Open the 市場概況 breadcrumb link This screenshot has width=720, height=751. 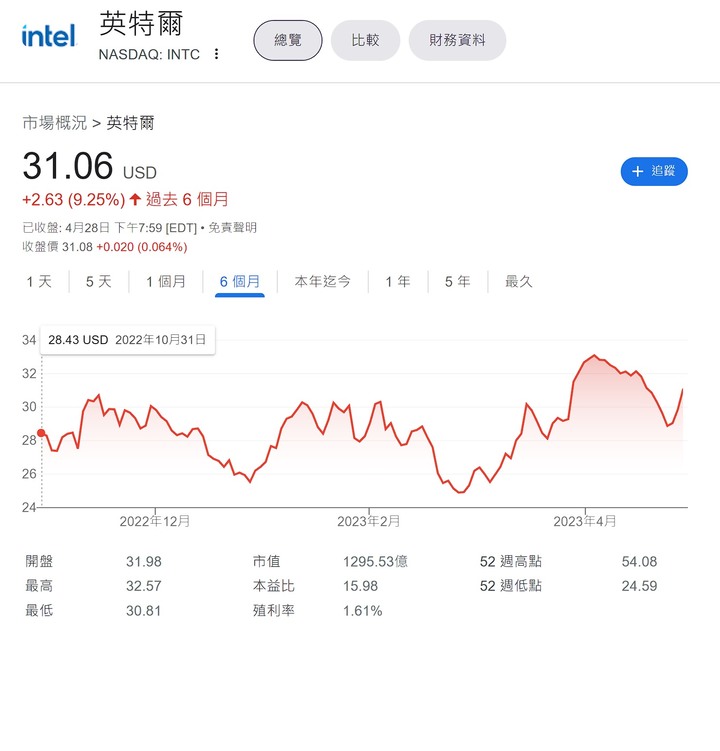coord(55,123)
